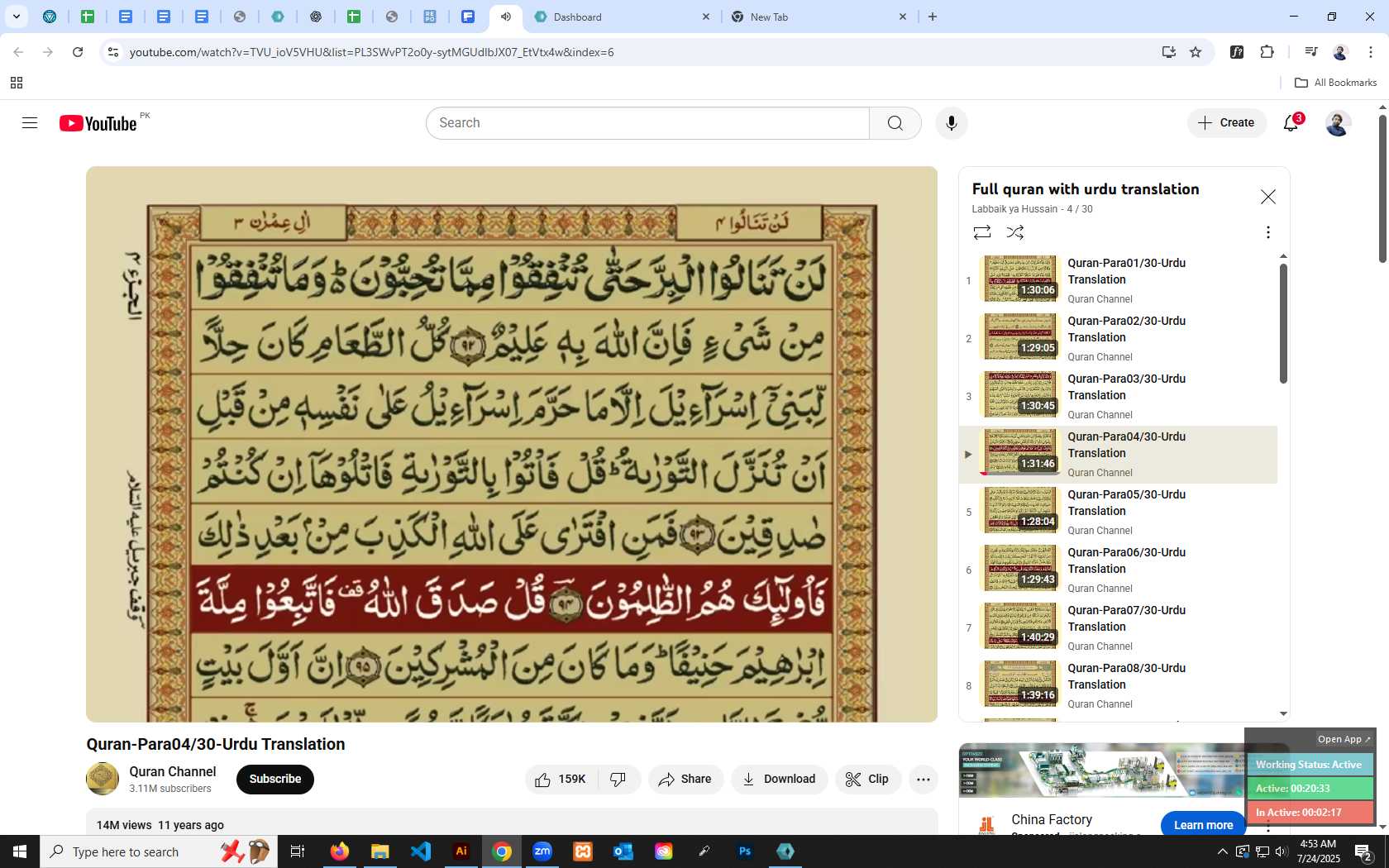Click Learn more on China Factory ad
The height and width of the screenshot is (868, 1389).
click(1203, 825)
